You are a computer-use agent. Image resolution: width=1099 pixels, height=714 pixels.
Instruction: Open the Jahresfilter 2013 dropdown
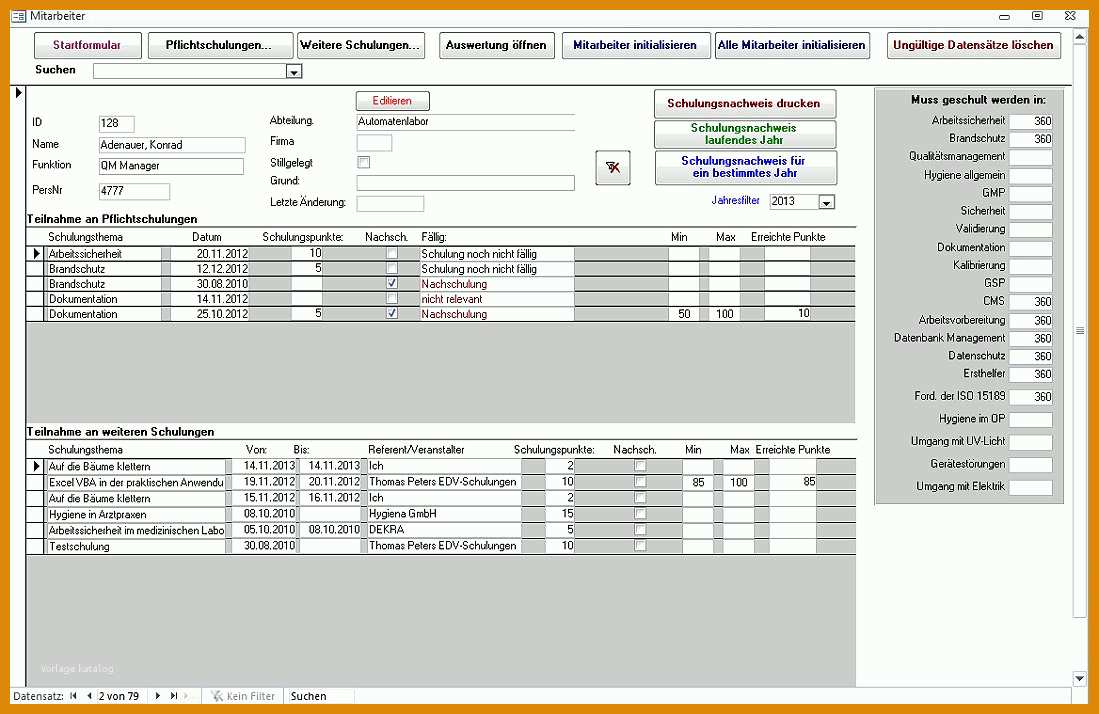coord(827,202)
